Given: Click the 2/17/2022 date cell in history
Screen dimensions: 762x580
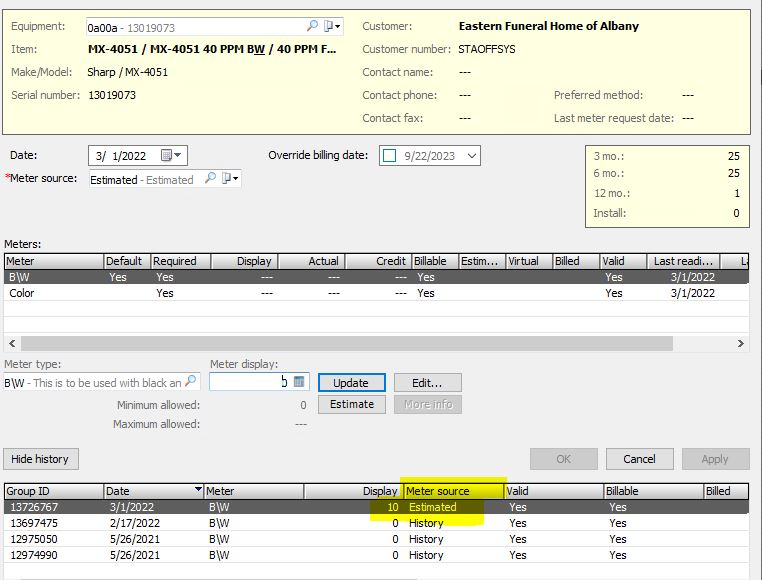Looking at the screenshot, I should tap(135, 523).
